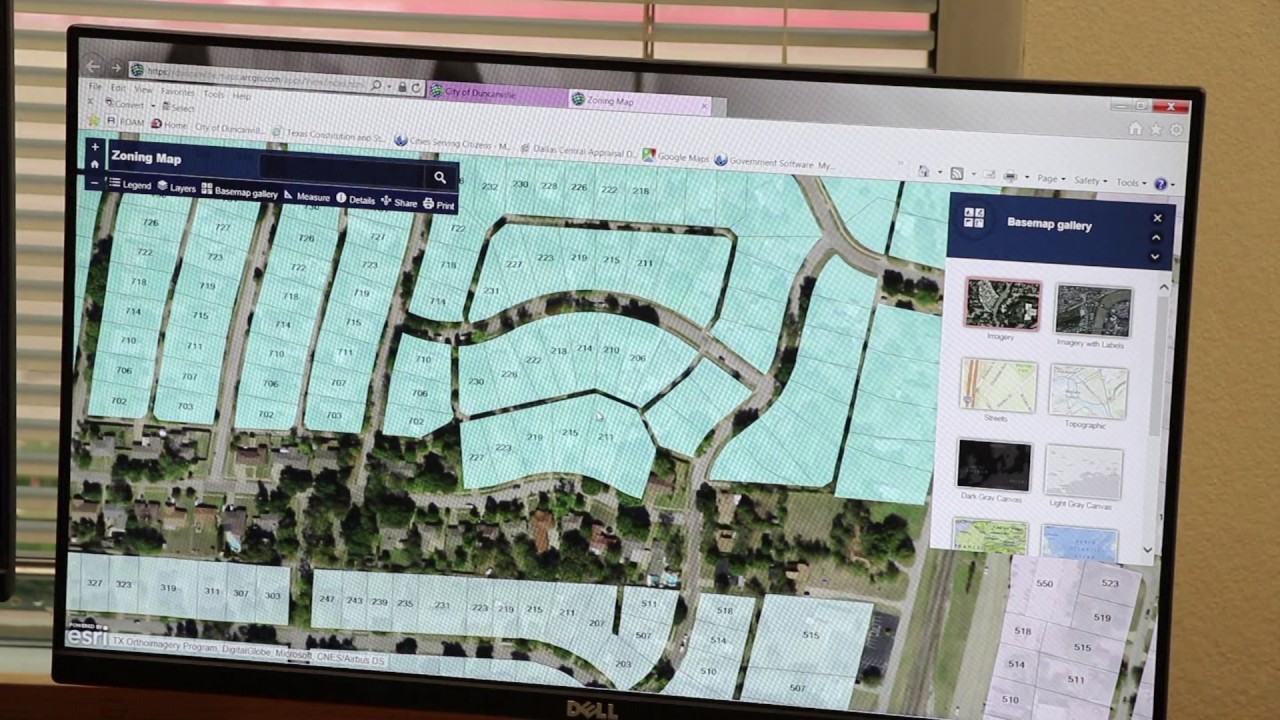Open the ROAM favorites link

(126, 122)
